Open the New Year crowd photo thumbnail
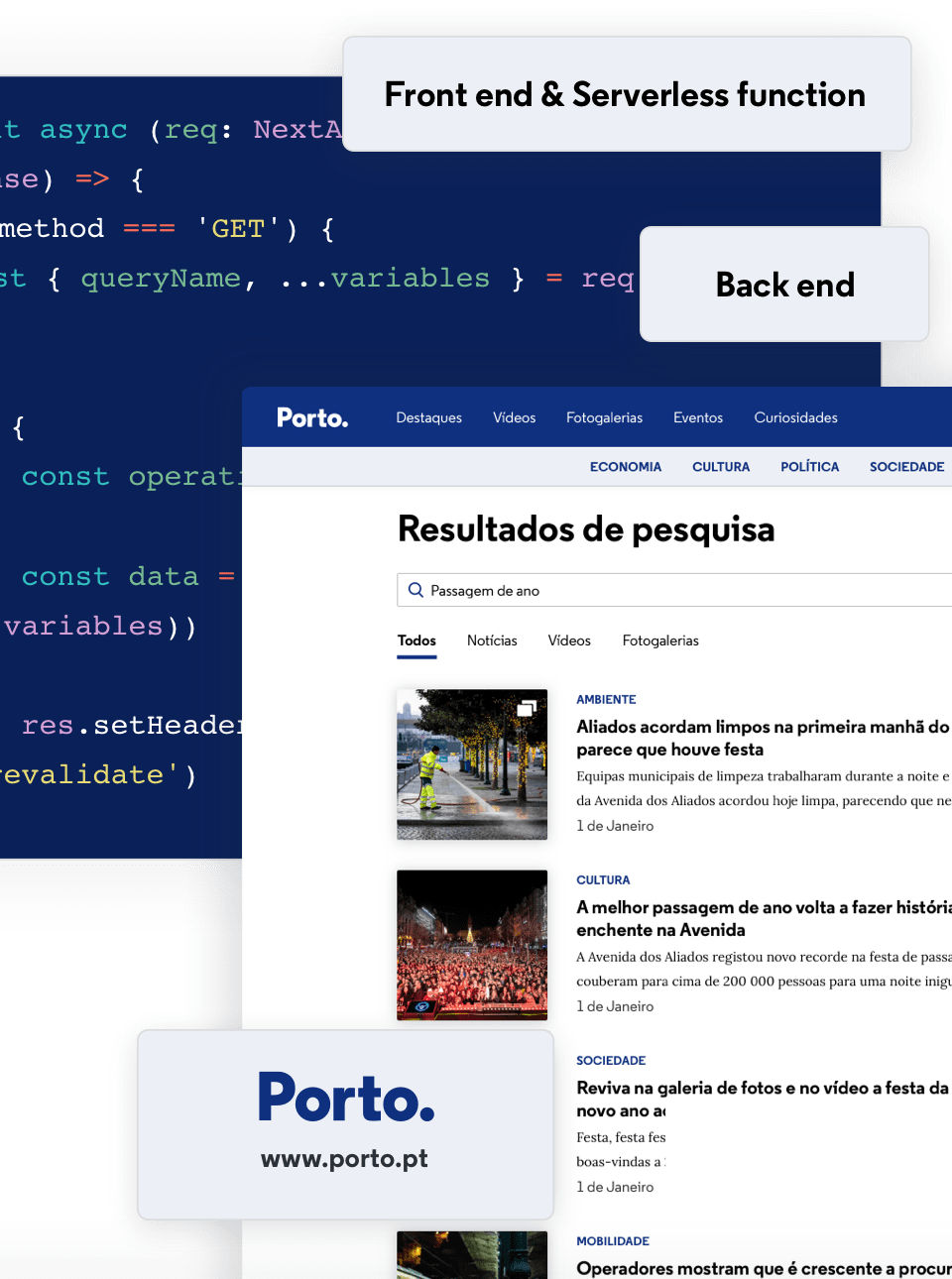 point(471,944)
